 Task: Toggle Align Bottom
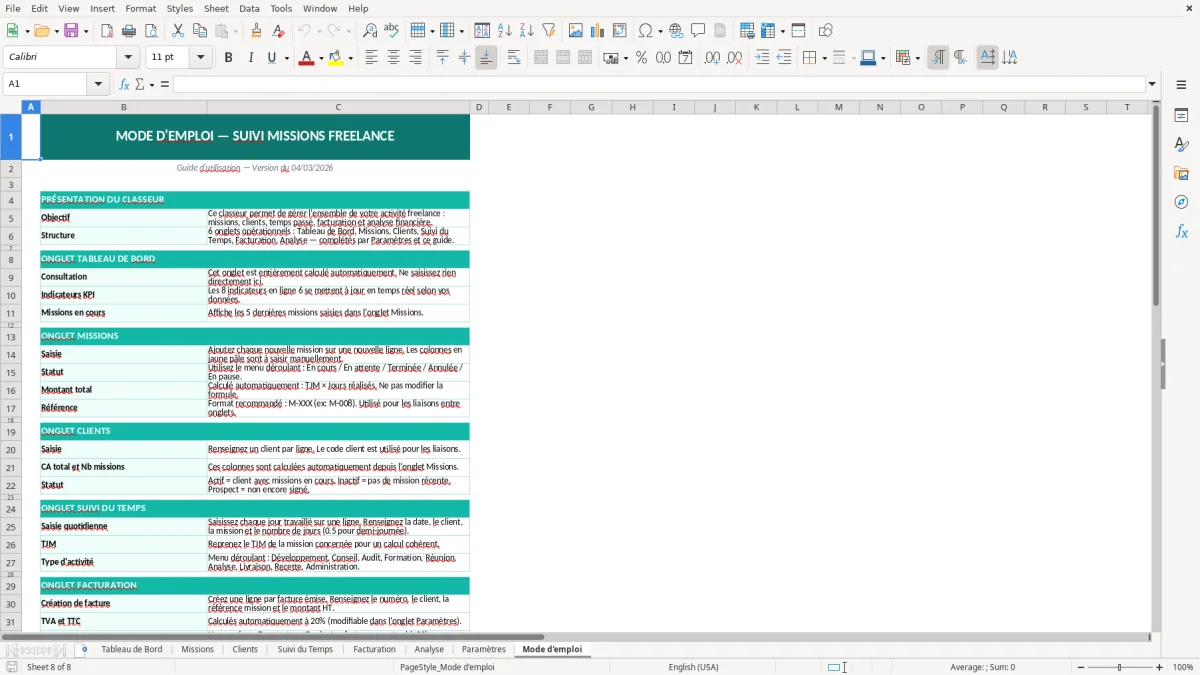point(486,58)
